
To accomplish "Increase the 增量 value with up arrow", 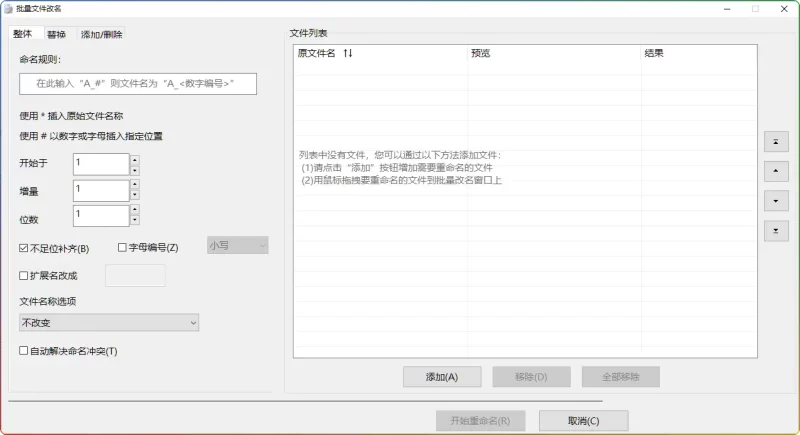I will coord(135,185).
